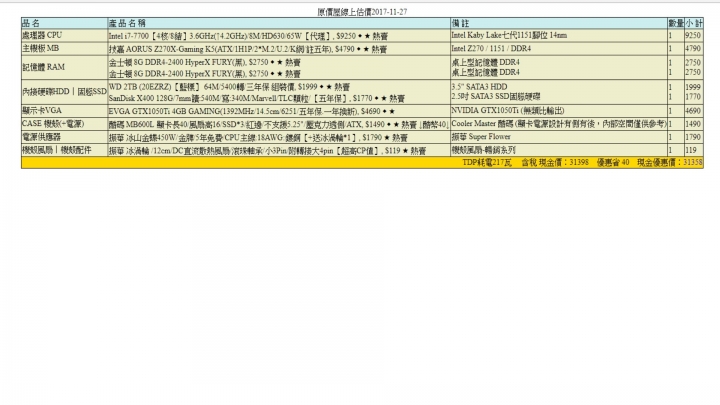The width and height of the screenshot is (720, 405).
Task: Click the subtotal 1999 for WD hard drive
Action: click(693, 87)
